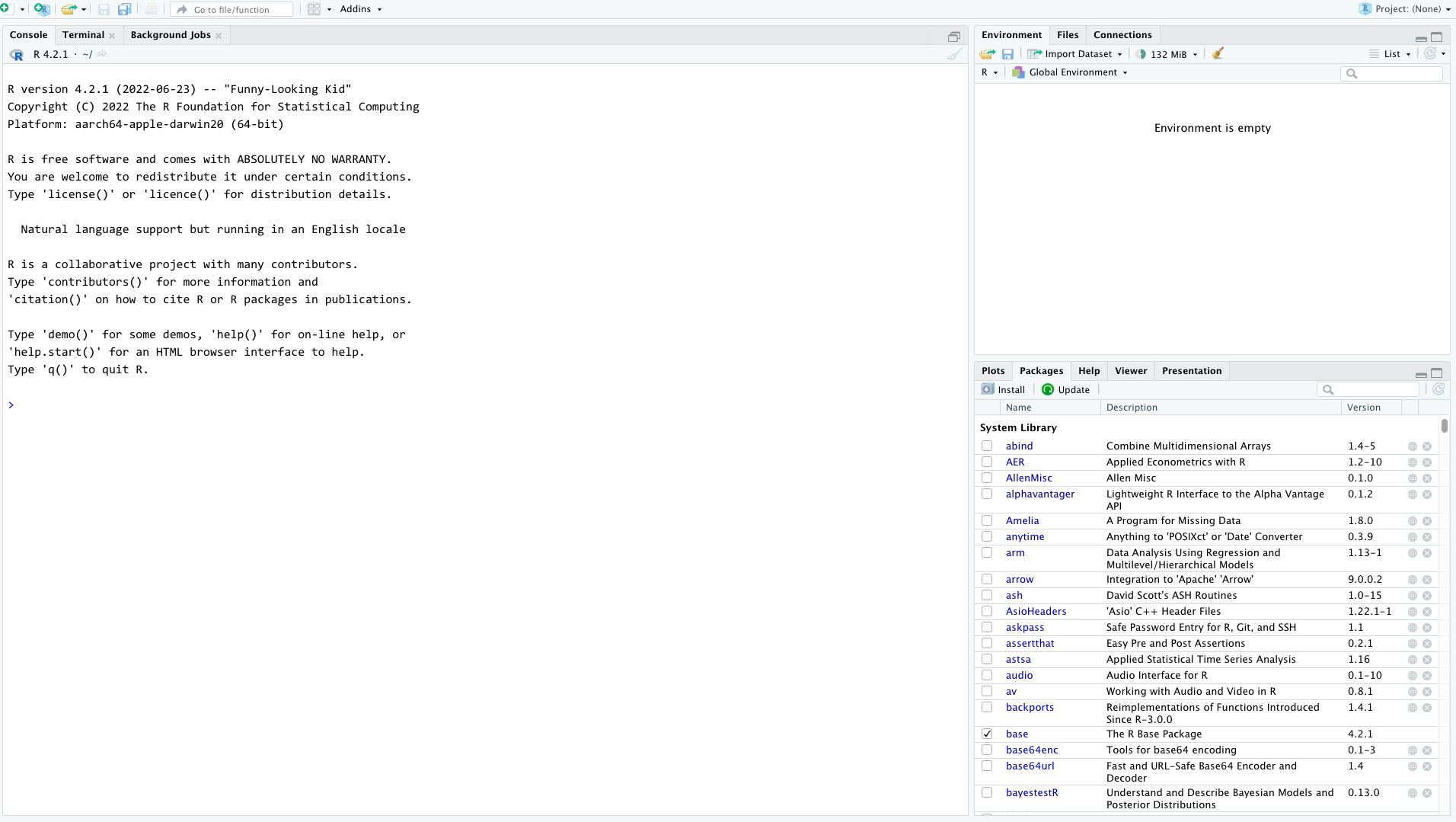Click the open file folder icon in main toolbar
This screenshot has height=822, width=1456.
tap(69, 9)
